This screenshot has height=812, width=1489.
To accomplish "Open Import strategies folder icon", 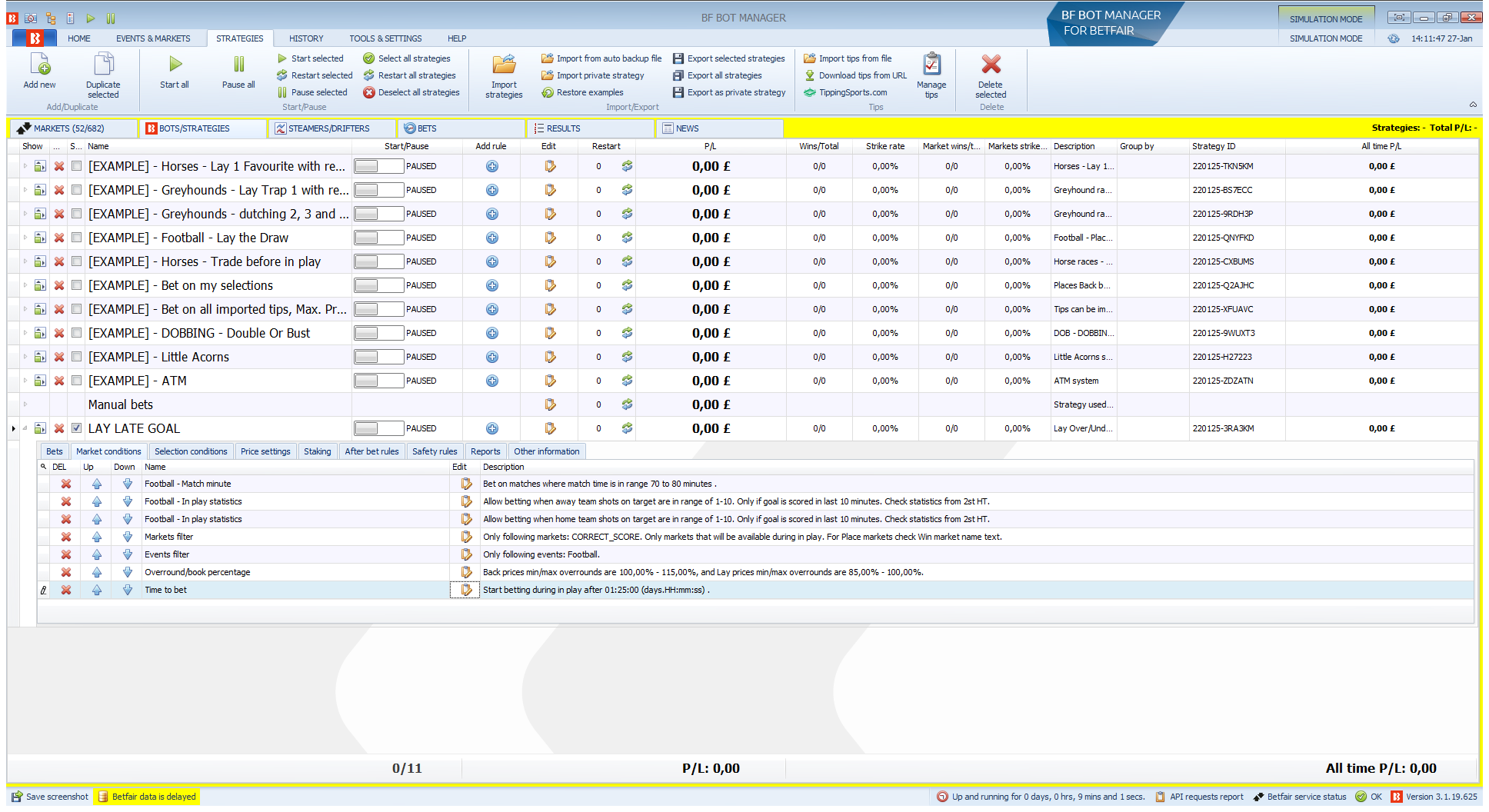I will tap(504, 65).
